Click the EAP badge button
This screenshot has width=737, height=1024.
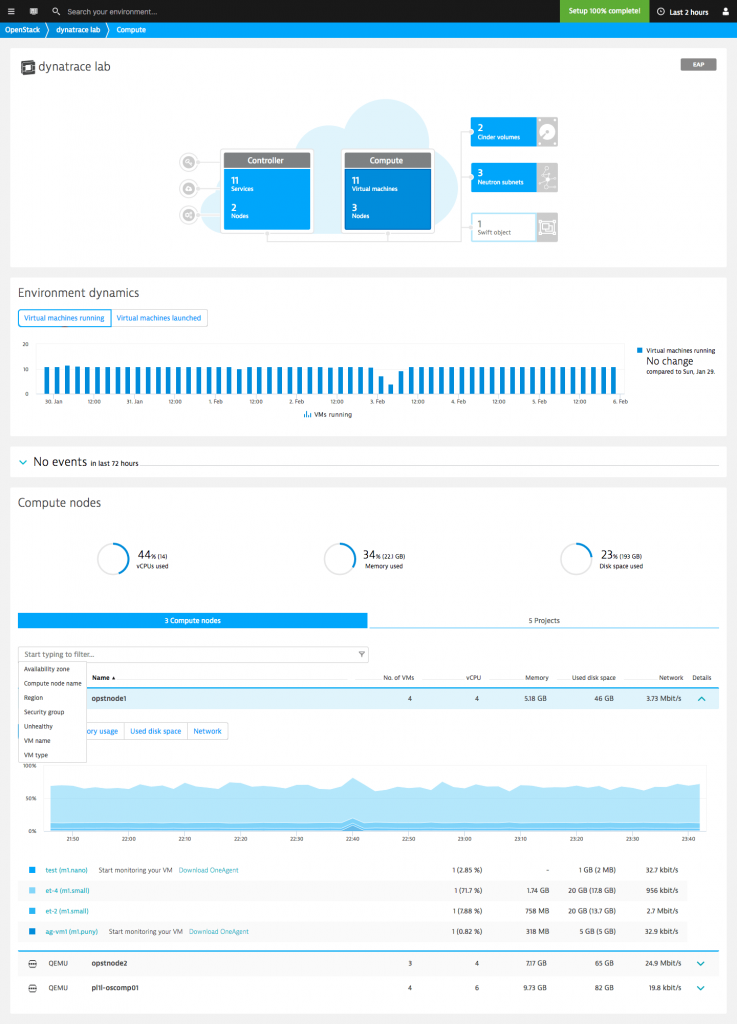click(x=698, y=65)
